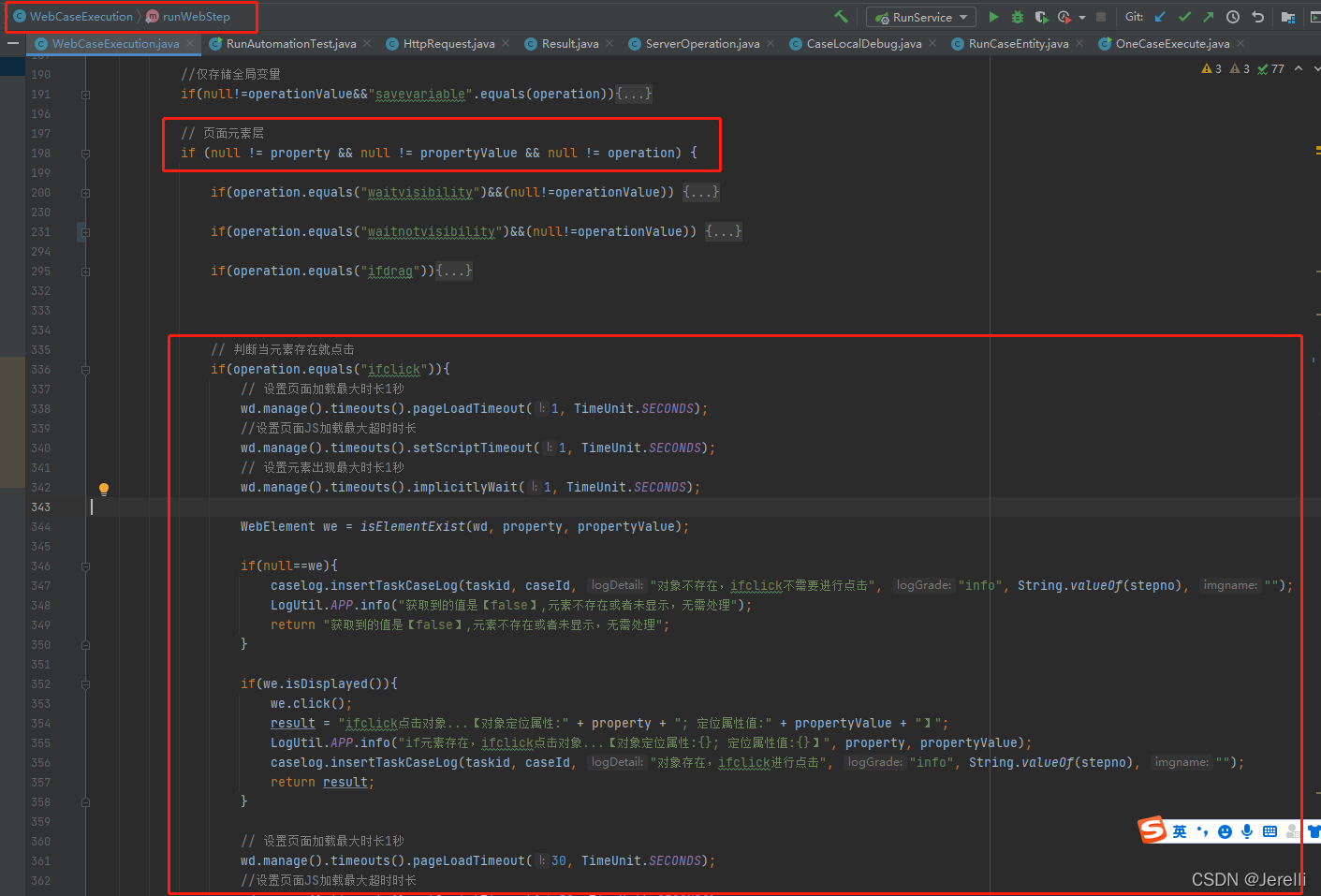Collapse the isDisplayed block at line 352
The height and width of the screenshot is (896, 1321).
(85, 684)
